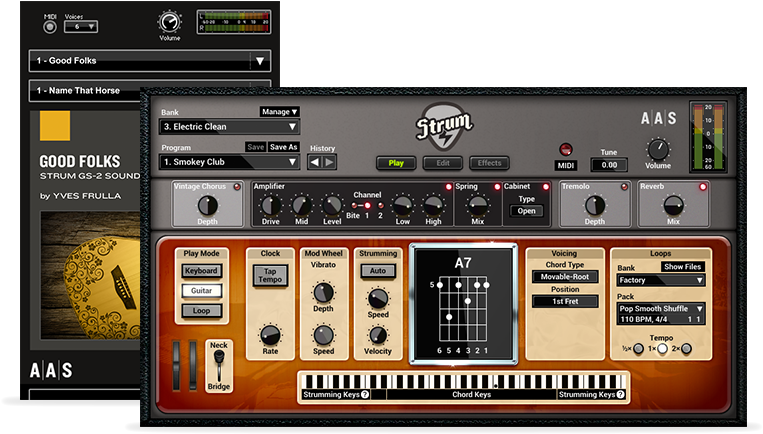The image size is (763, 434).
Task: Switch to the Effects view
Action: pos(490,163)
